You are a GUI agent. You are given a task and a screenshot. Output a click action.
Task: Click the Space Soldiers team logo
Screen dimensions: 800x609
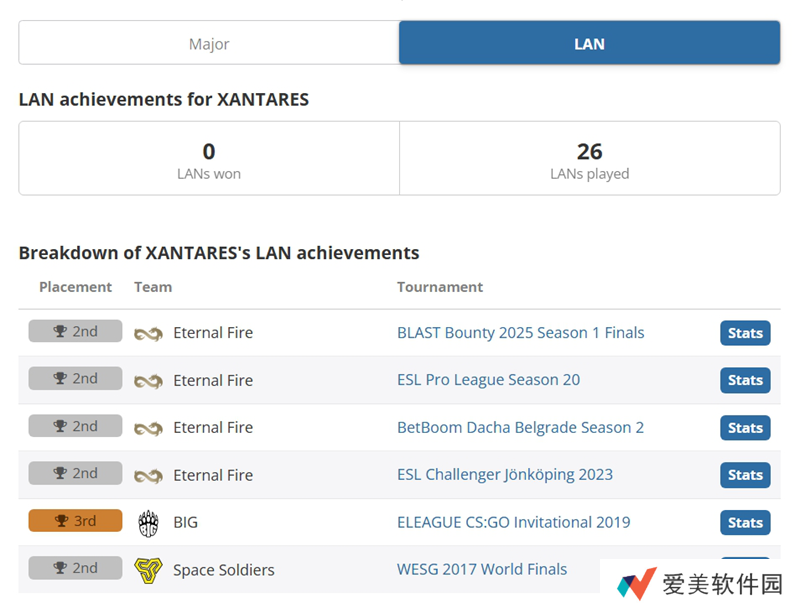(x=148, y=570)
